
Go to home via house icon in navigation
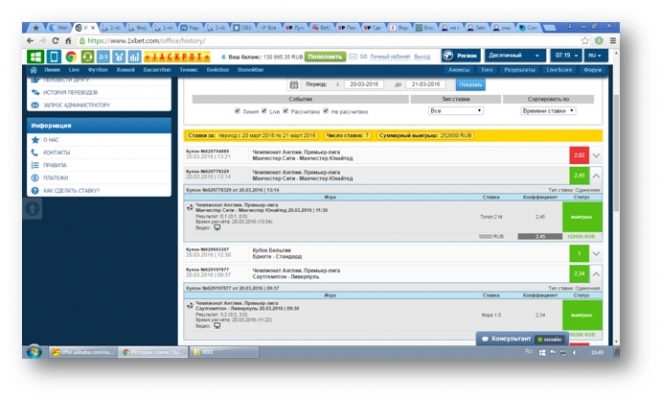pyautogui.click(x=33, y=70)
